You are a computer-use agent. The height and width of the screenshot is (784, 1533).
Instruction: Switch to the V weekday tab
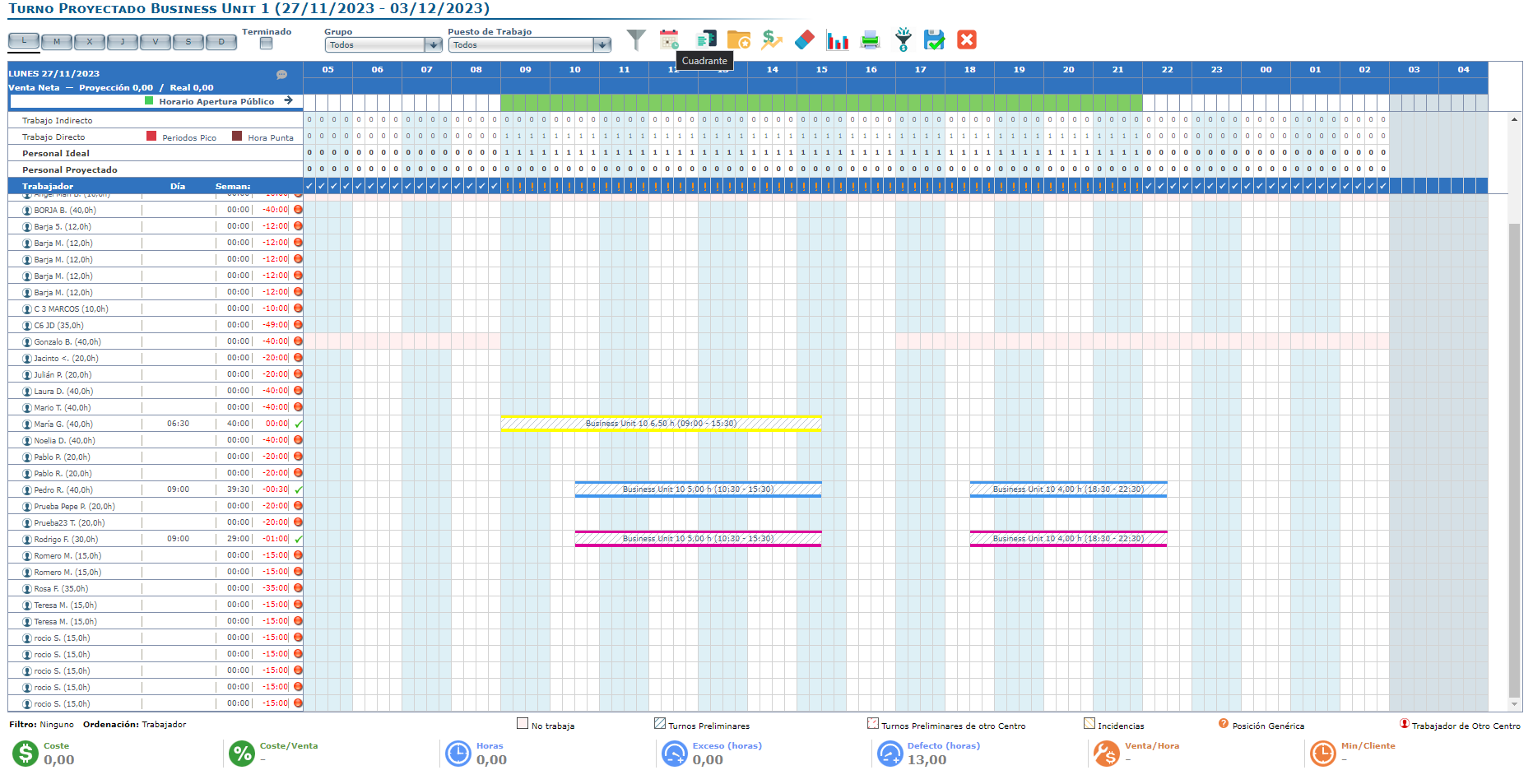156,42
